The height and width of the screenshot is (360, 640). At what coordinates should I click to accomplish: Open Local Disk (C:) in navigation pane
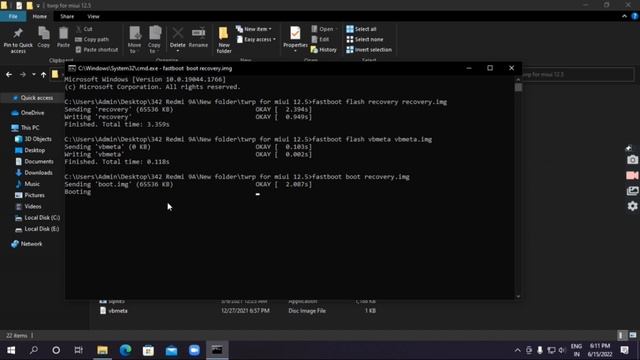[37, 218]
